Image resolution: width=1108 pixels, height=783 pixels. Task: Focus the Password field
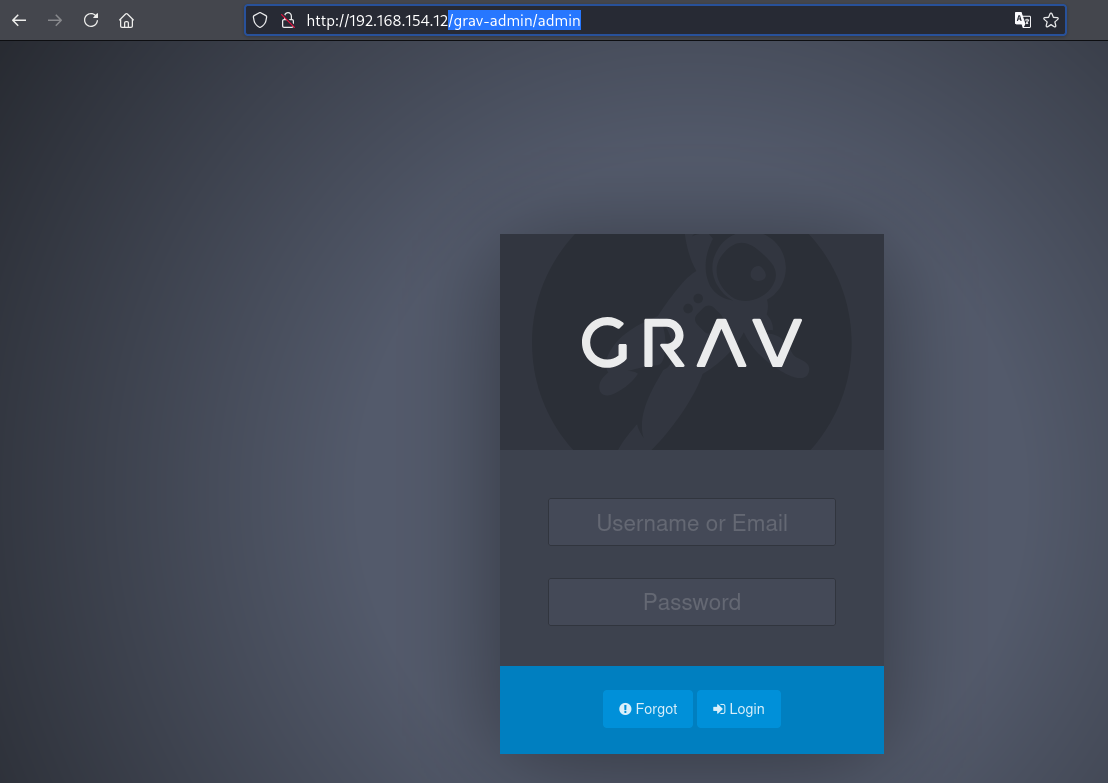point(692,602)
